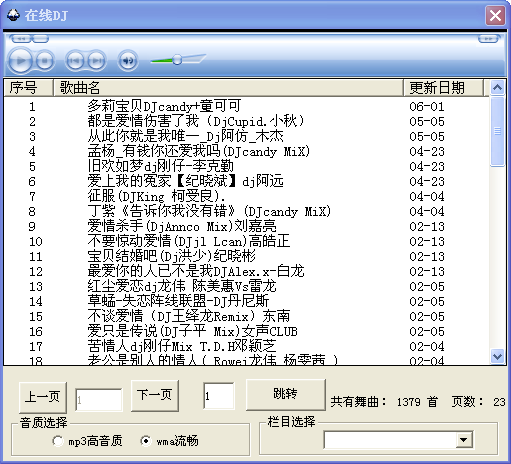Select the mp3高音质 radio option
The height and width of the screenshot is (464, 511).
click(58, 441)
